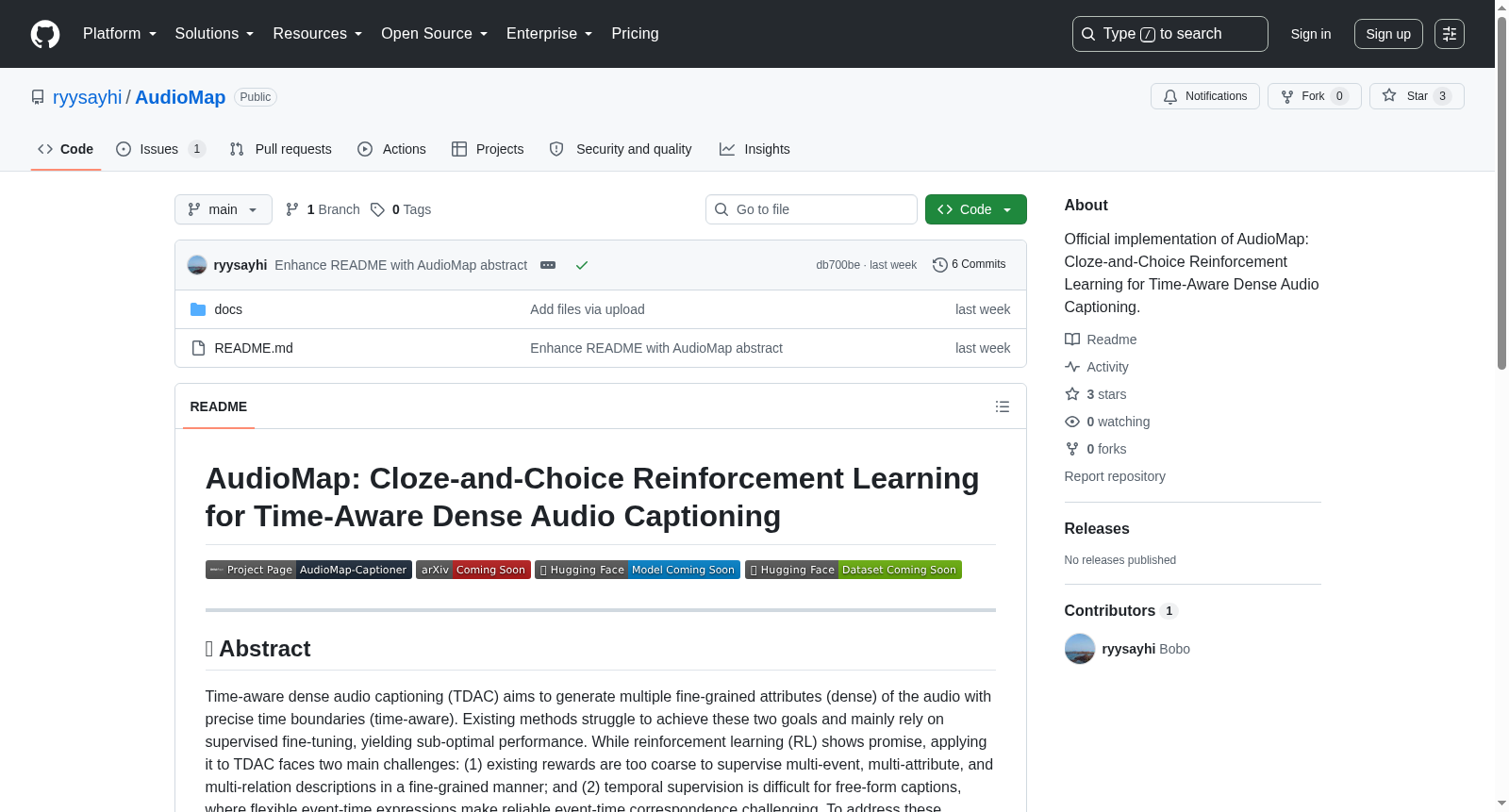The width and height of the screenshot is (1509, 812).
Task: View the 0 forks link
Action: [x=1096, y=449]
